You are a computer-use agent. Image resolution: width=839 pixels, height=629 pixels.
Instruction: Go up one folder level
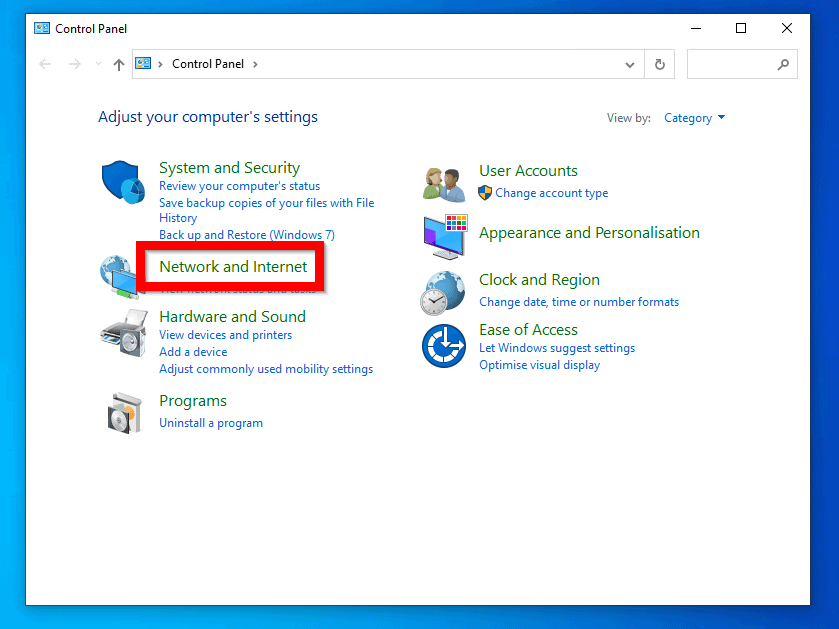click(x=119, y=64)
